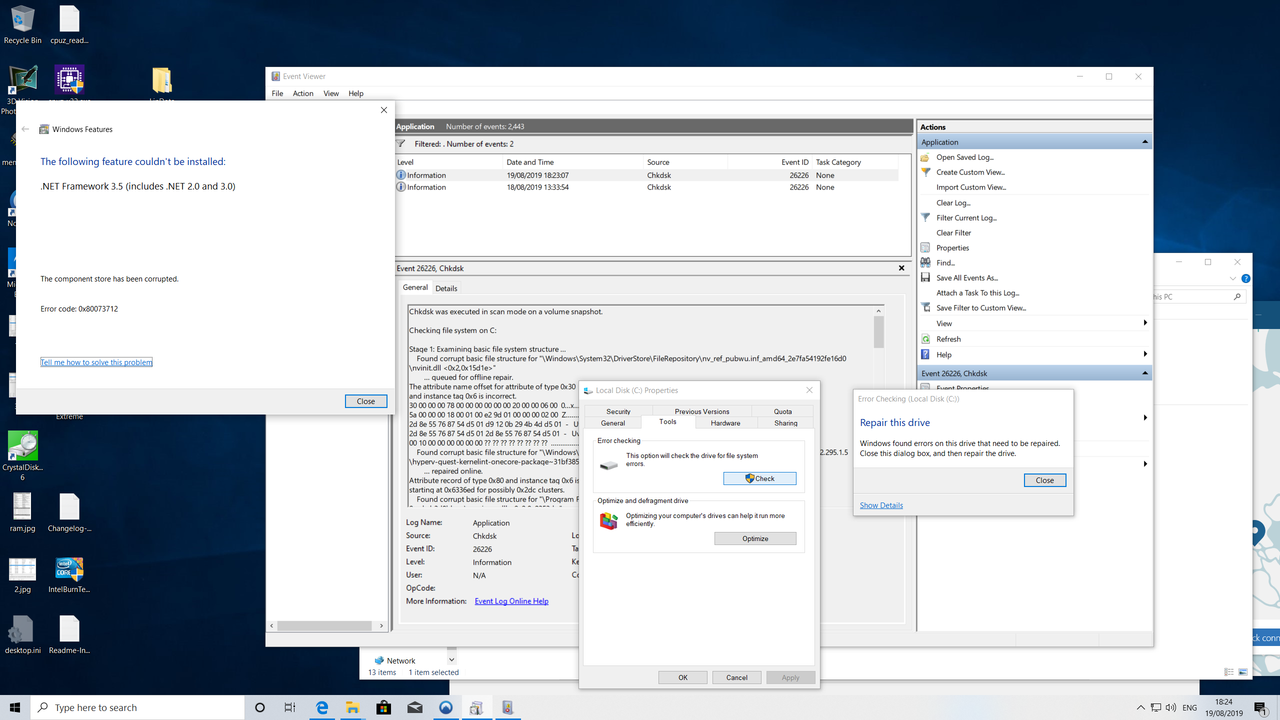Select the Readme-In file on desktop
The height and width of the screenshot is (720, 1280).
pyautogui.click(x=69, y=635)
